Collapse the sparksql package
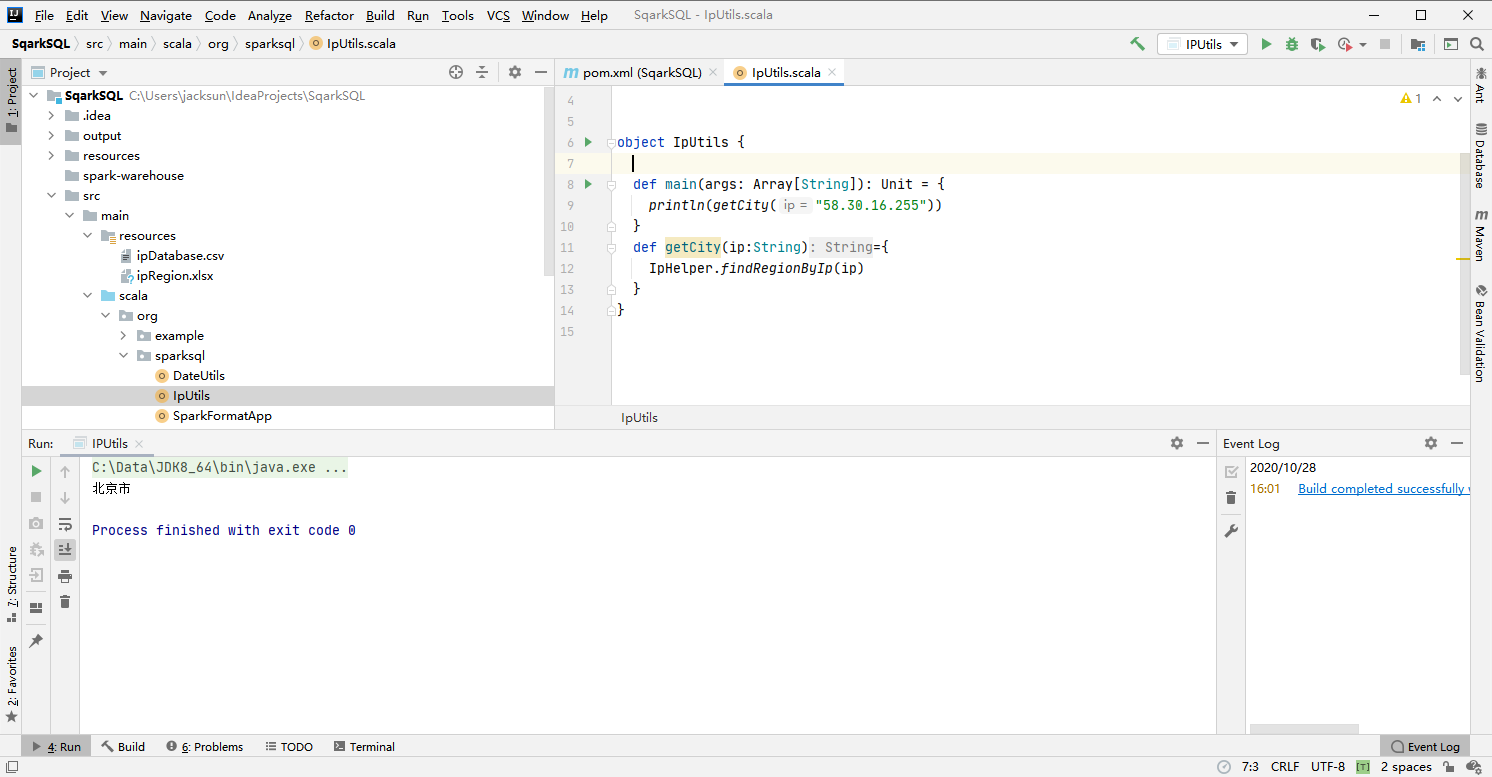The image size is (1492, 777). [123, 356]
